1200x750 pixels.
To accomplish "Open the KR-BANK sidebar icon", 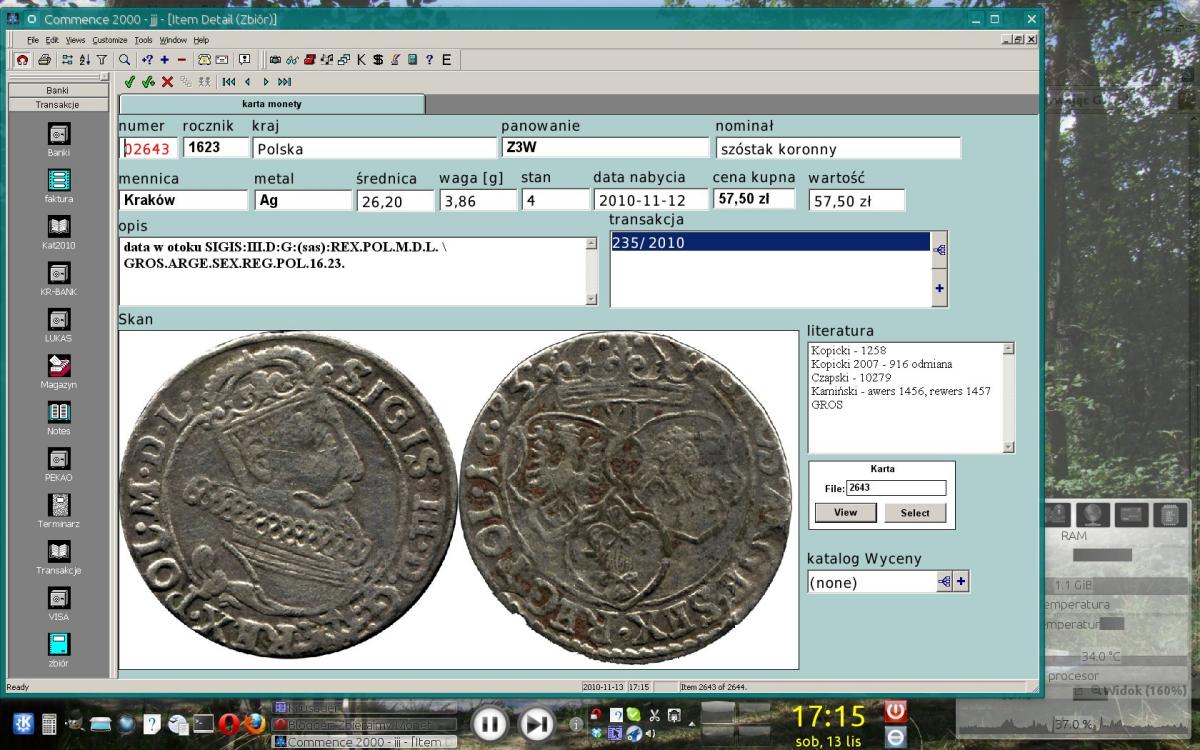I will click(x=58, y=273).
